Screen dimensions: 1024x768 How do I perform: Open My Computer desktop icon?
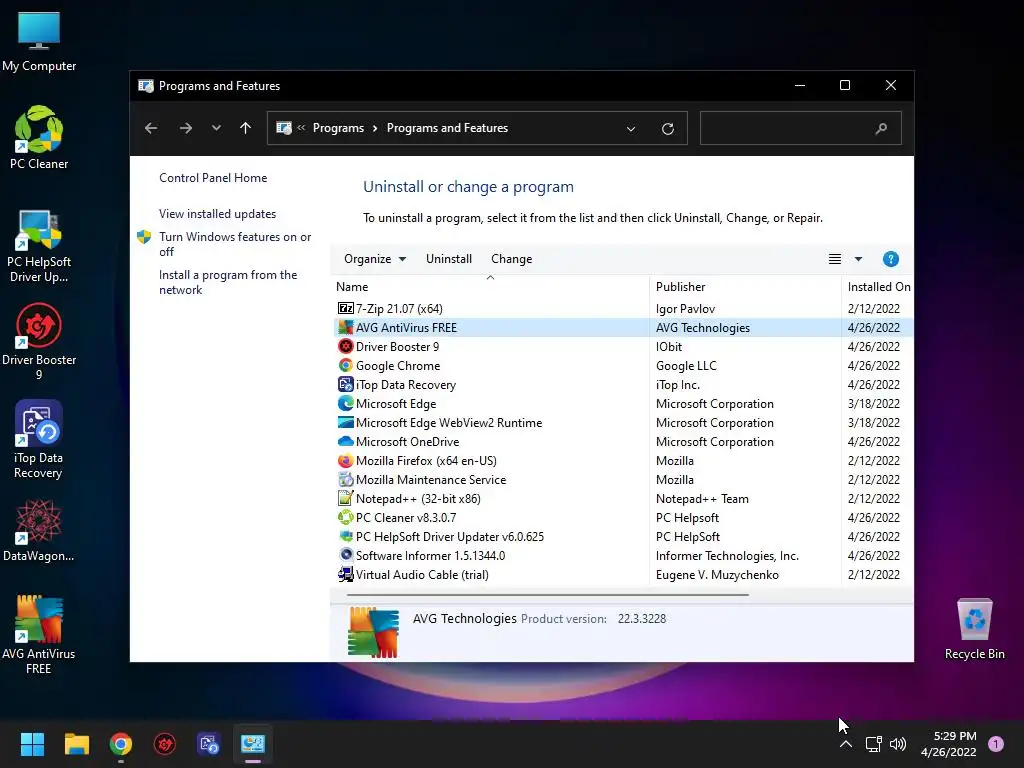coord(39,40)
